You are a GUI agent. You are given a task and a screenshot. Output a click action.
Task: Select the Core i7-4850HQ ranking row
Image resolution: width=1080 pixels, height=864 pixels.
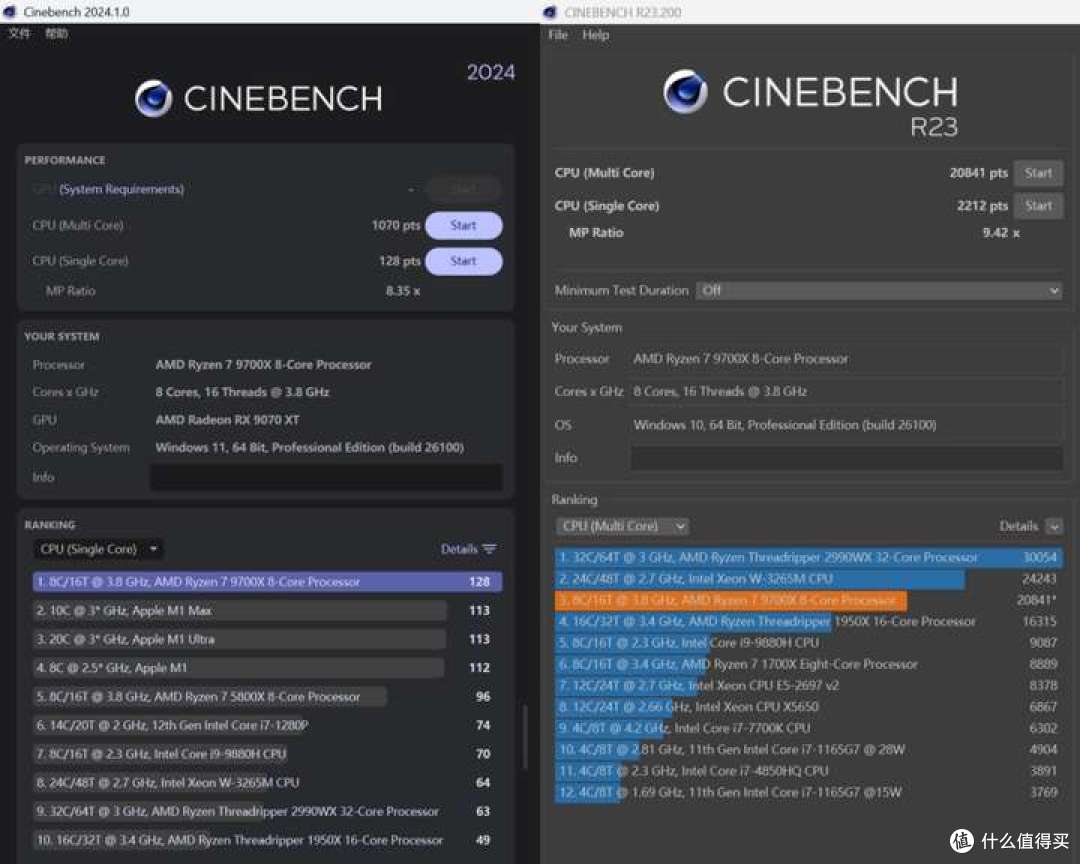click(x=809, y=771)
